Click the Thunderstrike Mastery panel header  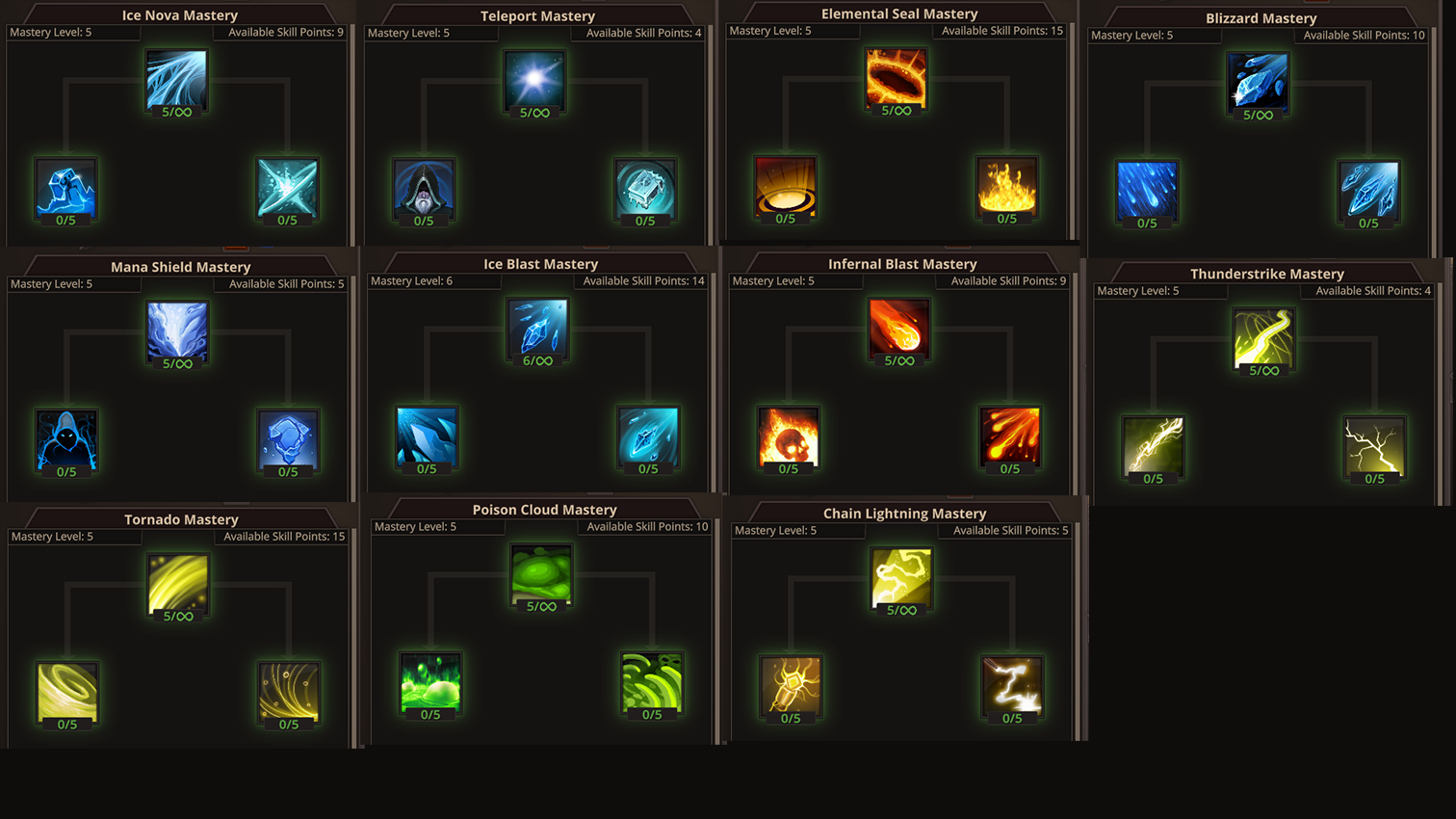click(1266, 274)
